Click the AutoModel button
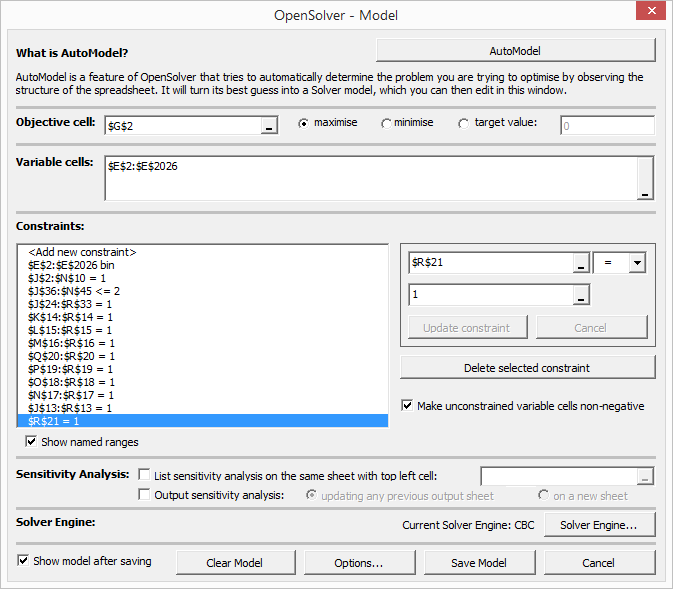The width and height of the screenshot is (673, 589). [x=515, y=51]
